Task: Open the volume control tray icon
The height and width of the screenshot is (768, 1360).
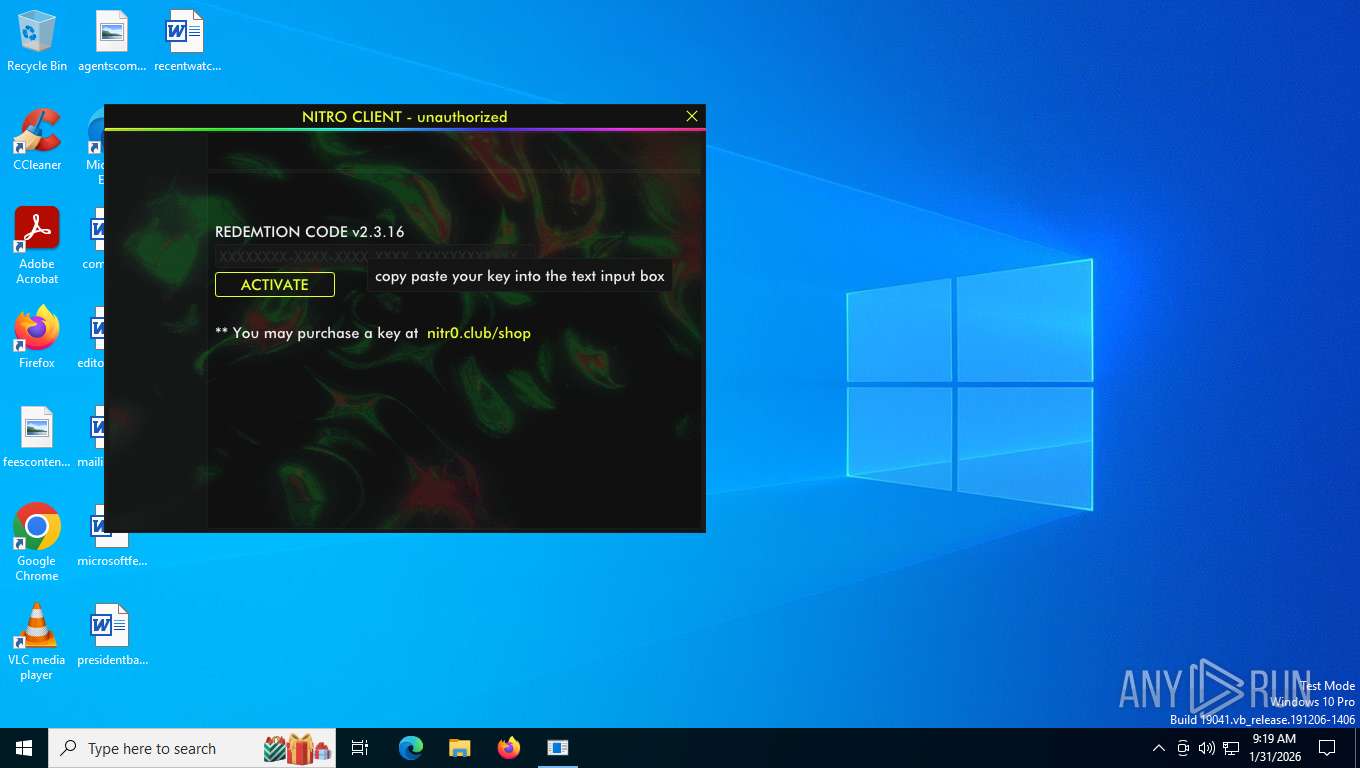Action: pyautogui.click(x=1207, y=748)
